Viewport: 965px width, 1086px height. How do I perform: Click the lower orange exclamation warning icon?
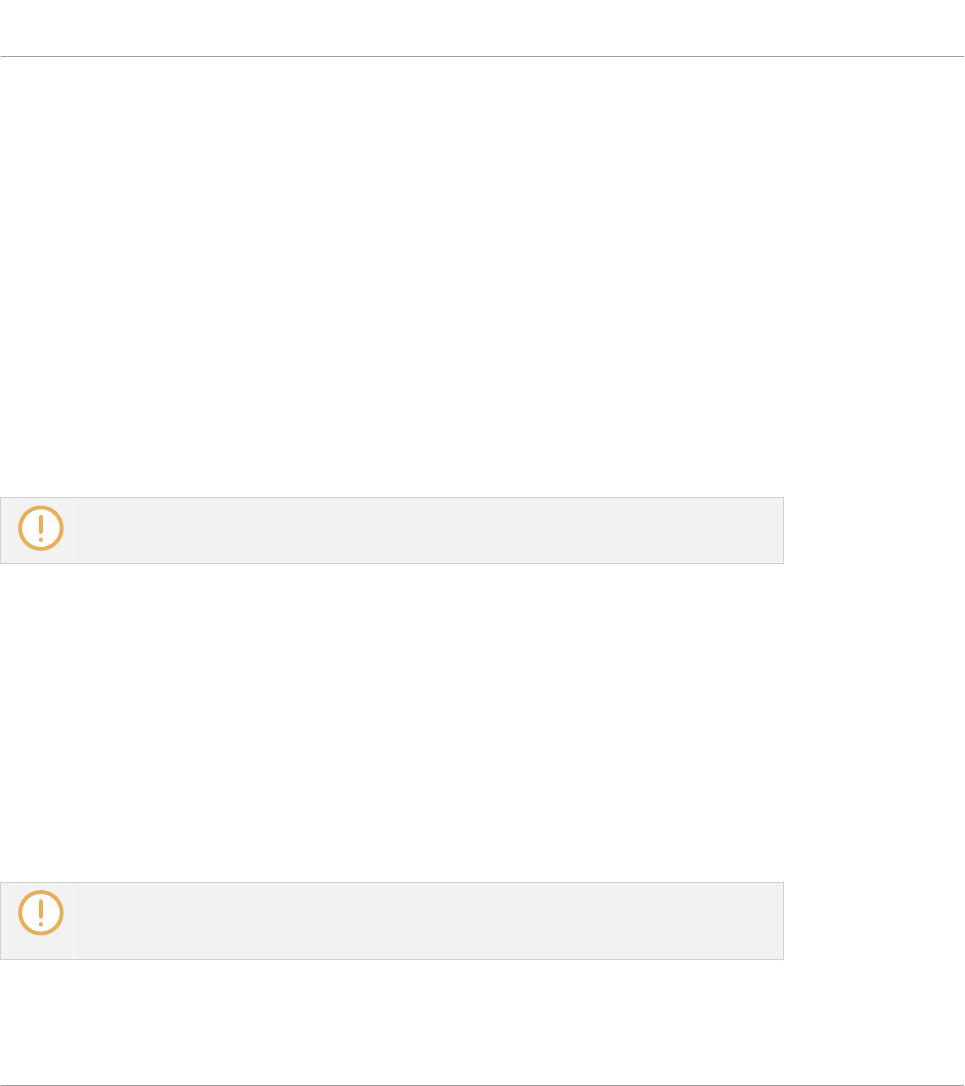click(41, 914)
